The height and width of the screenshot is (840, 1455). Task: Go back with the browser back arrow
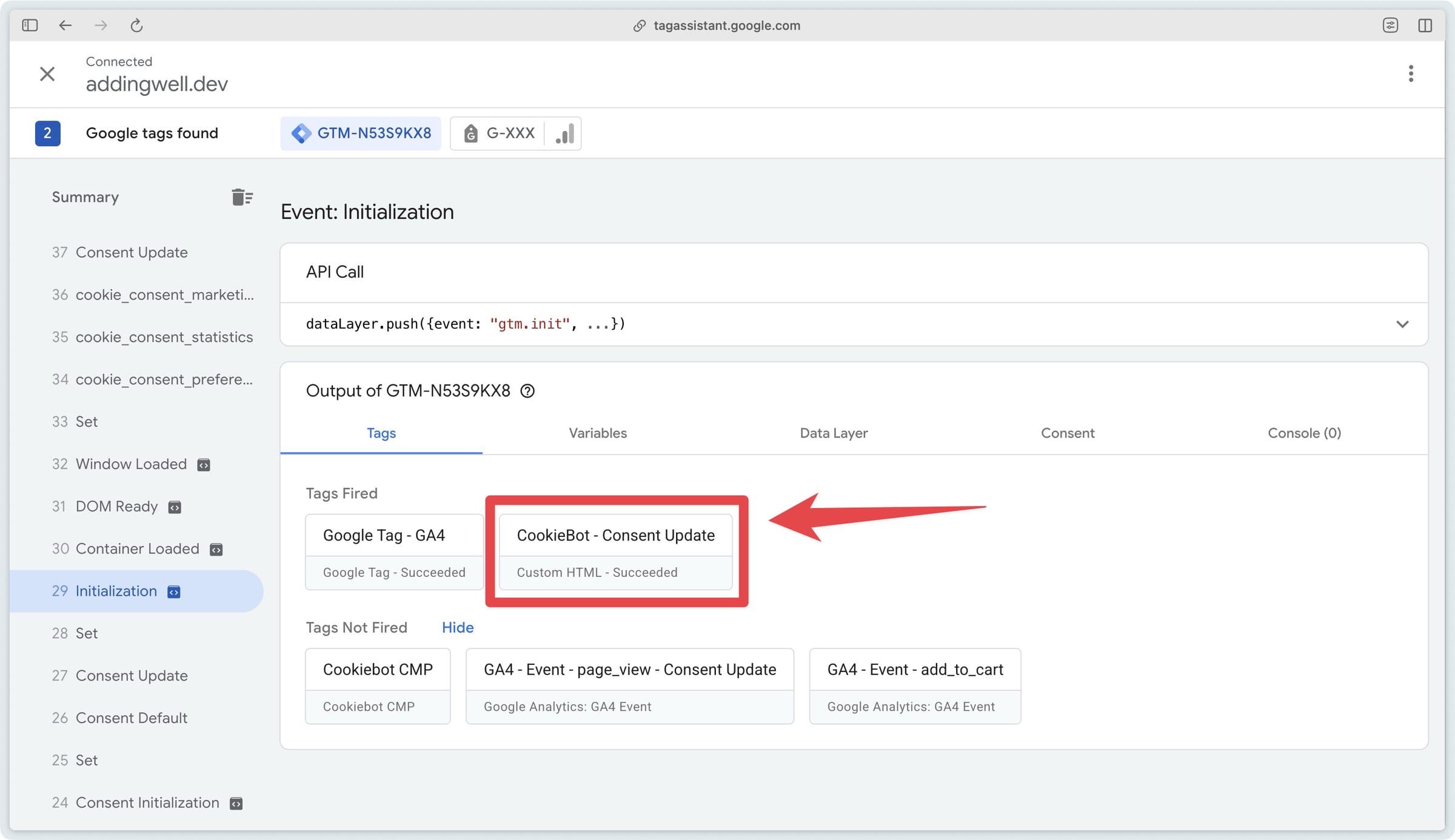click(65, 25)
